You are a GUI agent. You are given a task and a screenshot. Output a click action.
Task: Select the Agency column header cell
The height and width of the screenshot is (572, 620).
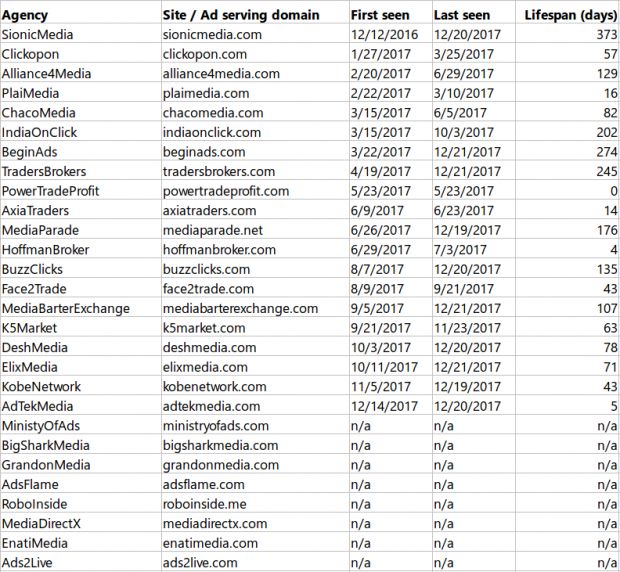click(81, 15)
